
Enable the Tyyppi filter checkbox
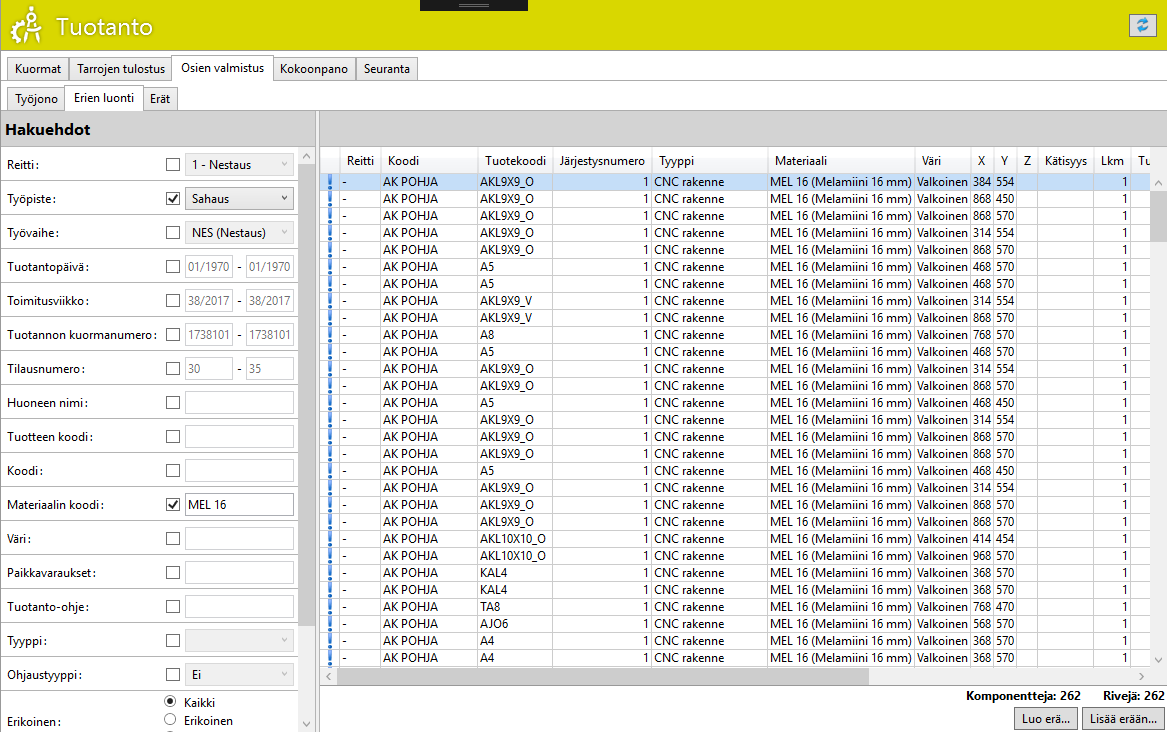click(x=173, y=640)
